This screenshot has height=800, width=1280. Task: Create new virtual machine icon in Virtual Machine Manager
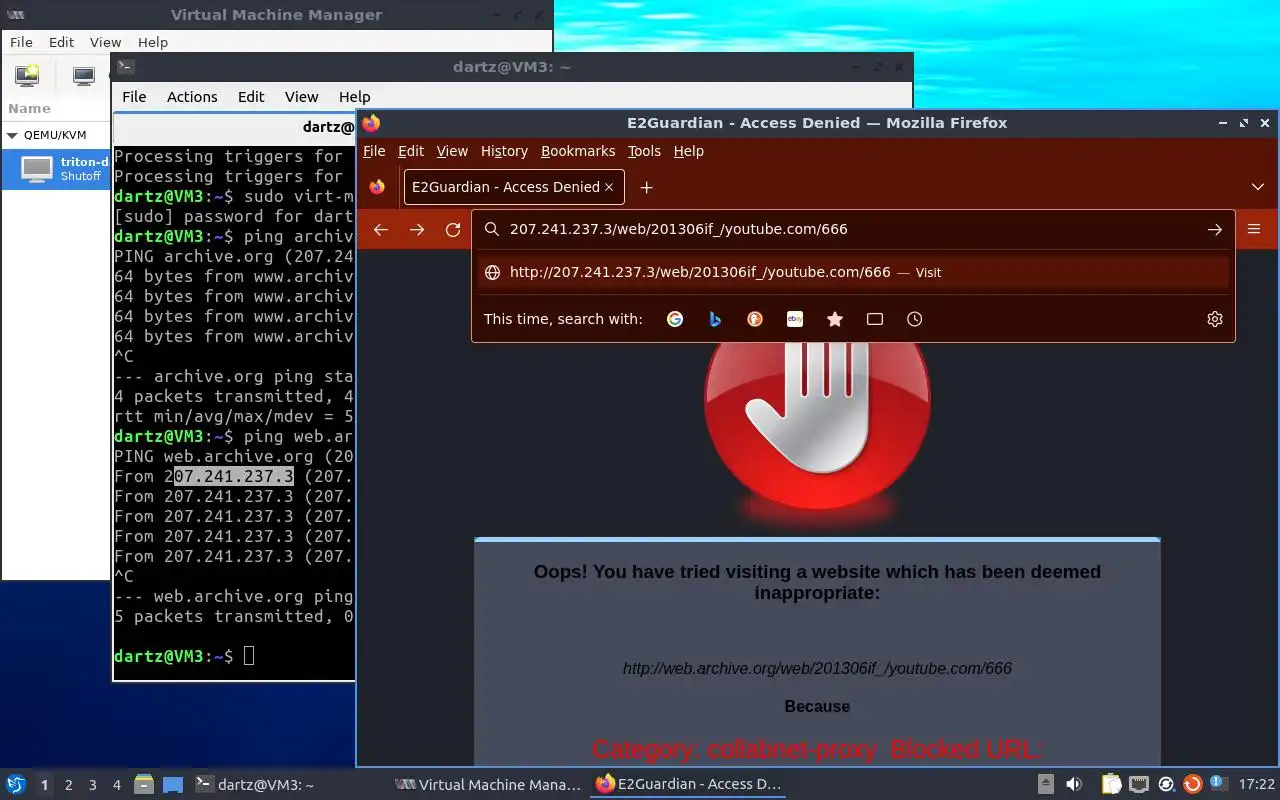click(x=27, y=76)
